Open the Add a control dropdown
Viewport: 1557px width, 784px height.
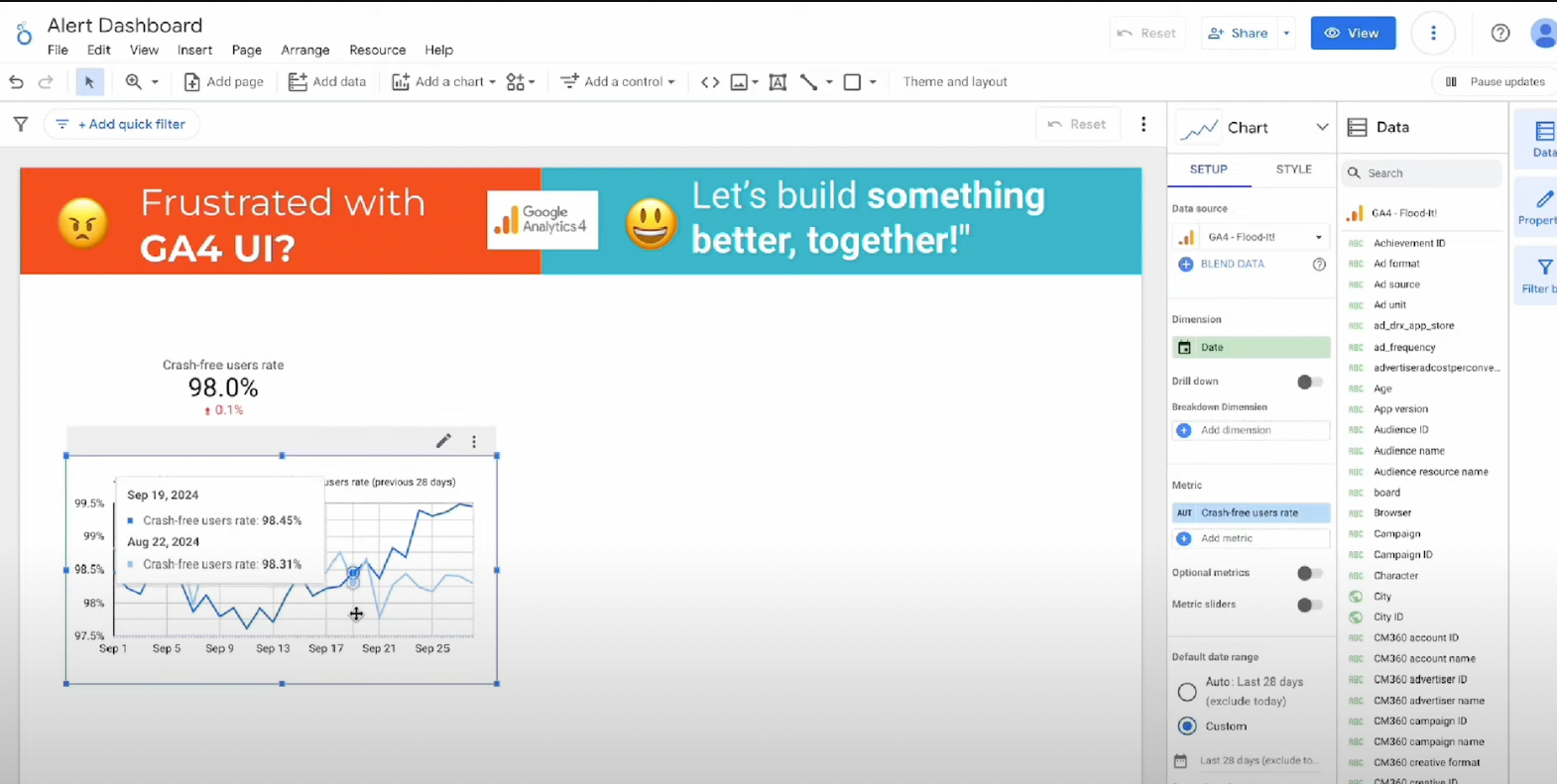pos(618,82)
